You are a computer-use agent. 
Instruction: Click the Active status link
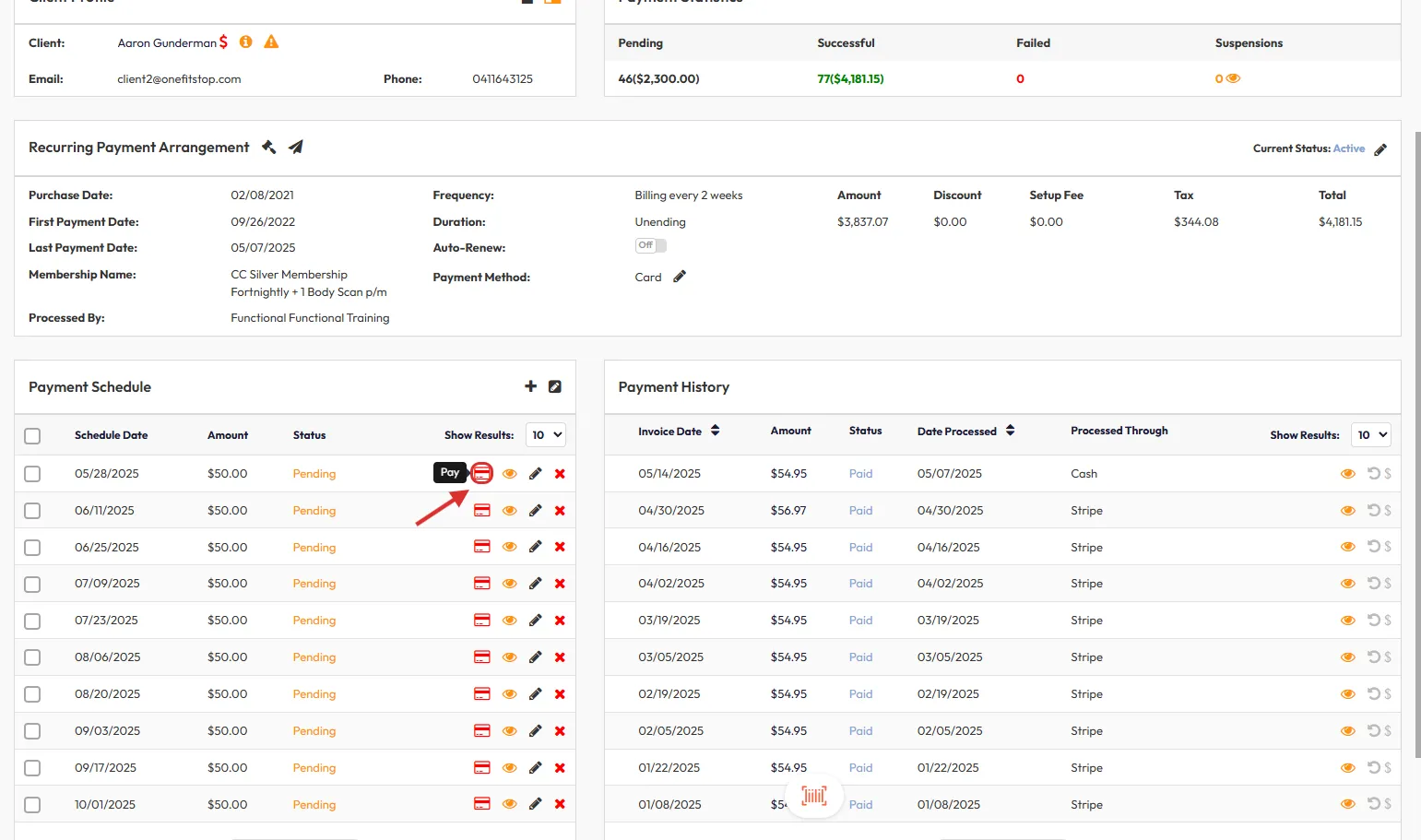pos(1348,148)
